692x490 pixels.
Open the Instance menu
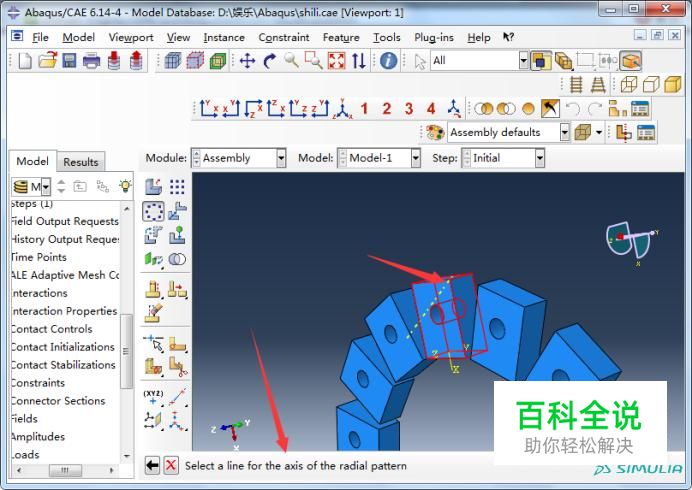(224, 38)
